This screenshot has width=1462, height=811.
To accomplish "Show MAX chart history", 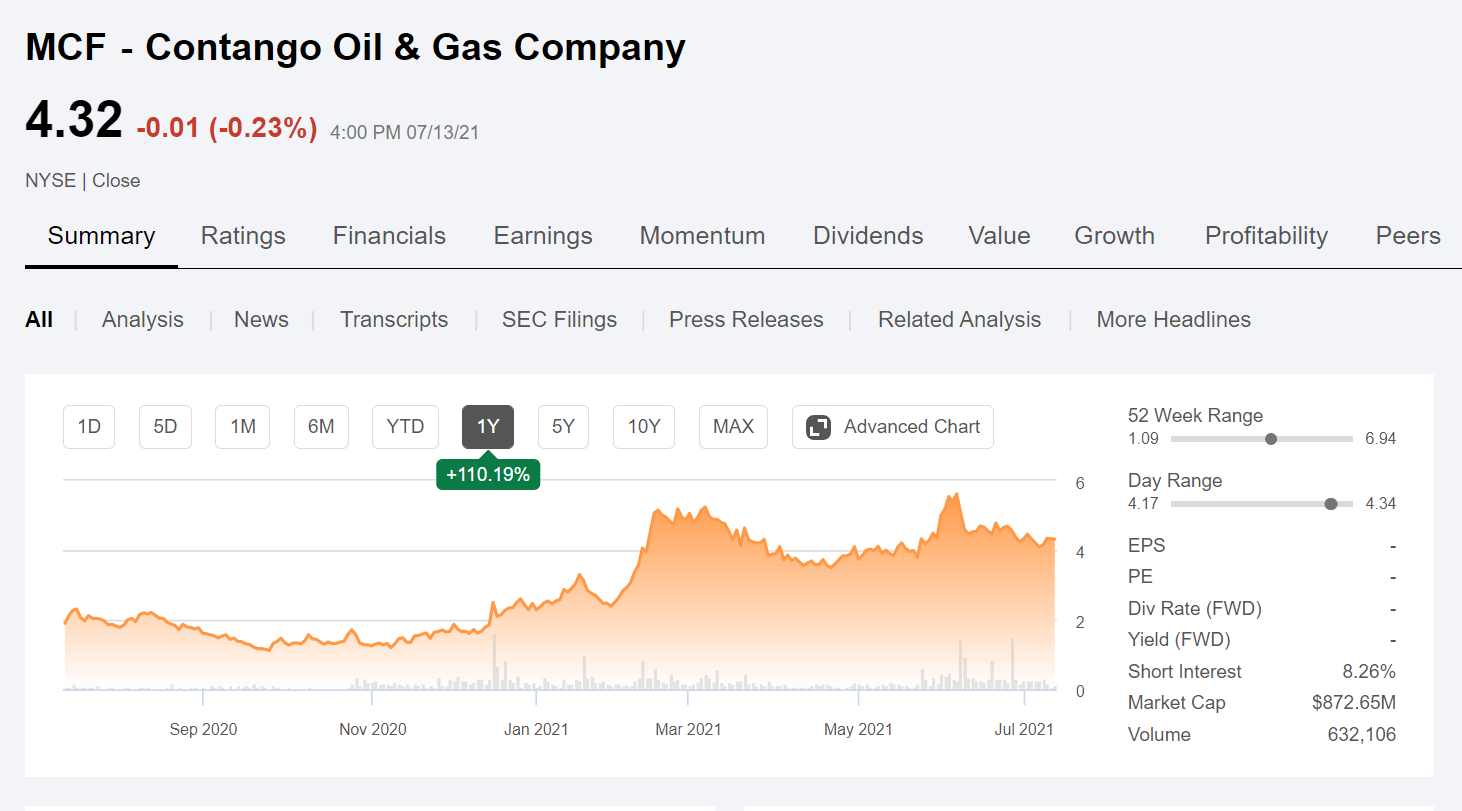I will (733, 426).
